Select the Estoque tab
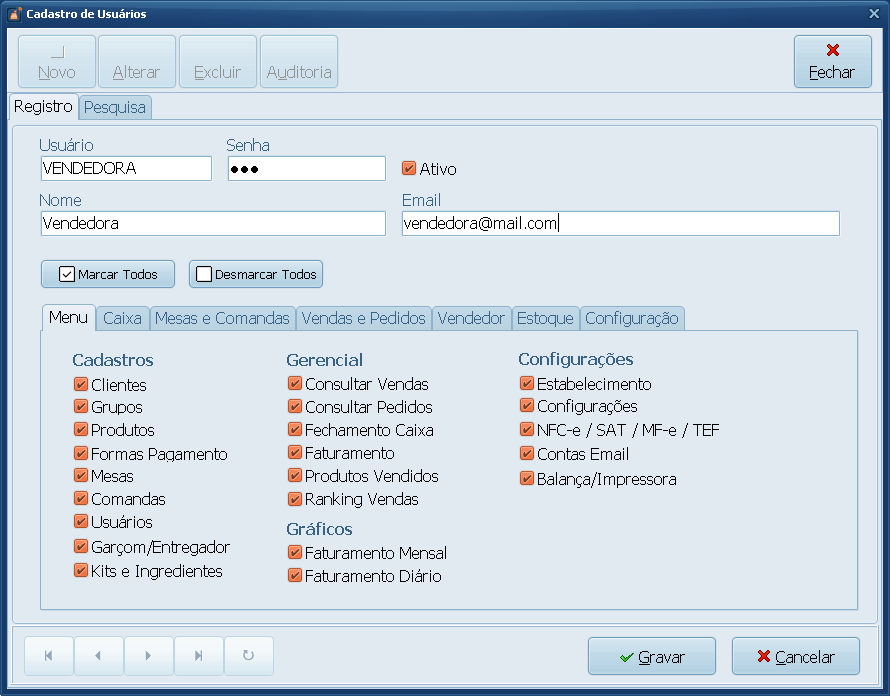This screenshot has width=890, height=696. (x=544, y=319)
